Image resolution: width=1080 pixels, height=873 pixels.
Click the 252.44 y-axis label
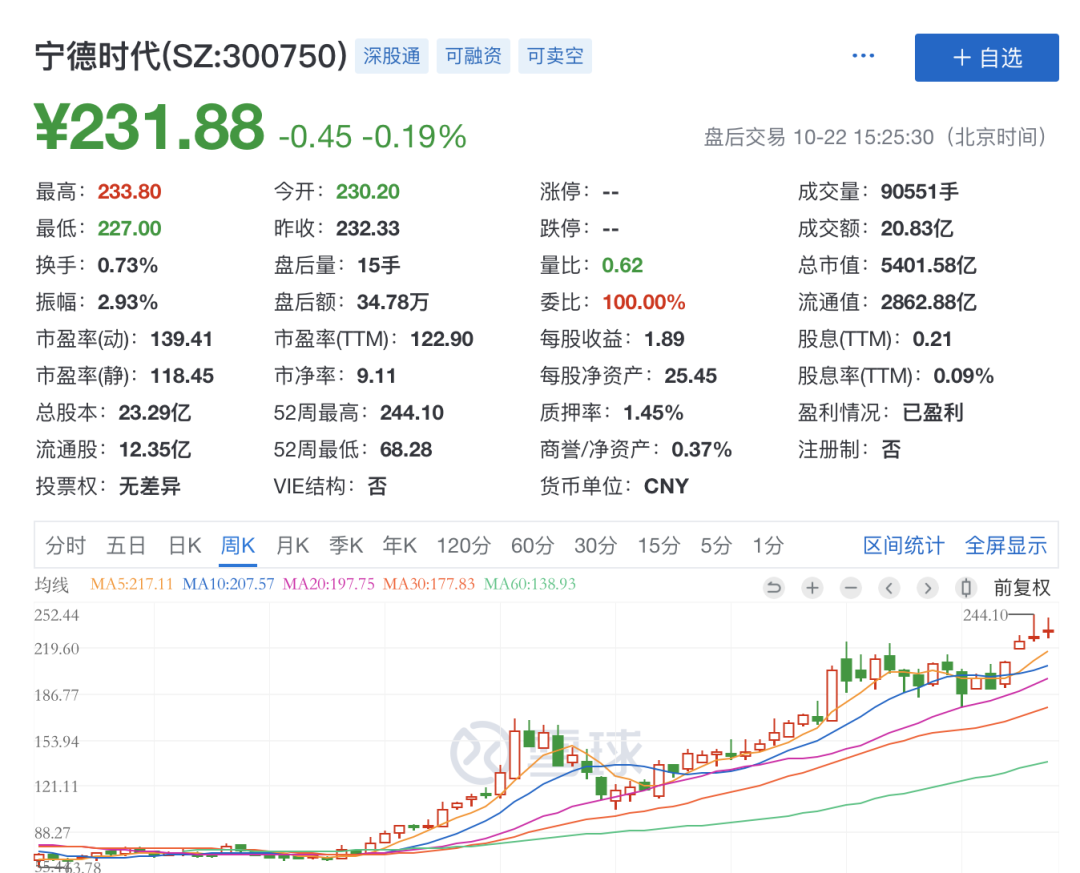click(x=56, y=615)
